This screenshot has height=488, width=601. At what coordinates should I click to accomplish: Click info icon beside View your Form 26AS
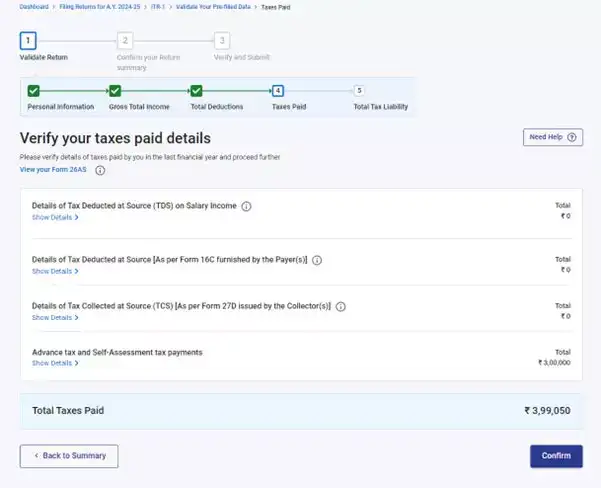click(100, 170)
